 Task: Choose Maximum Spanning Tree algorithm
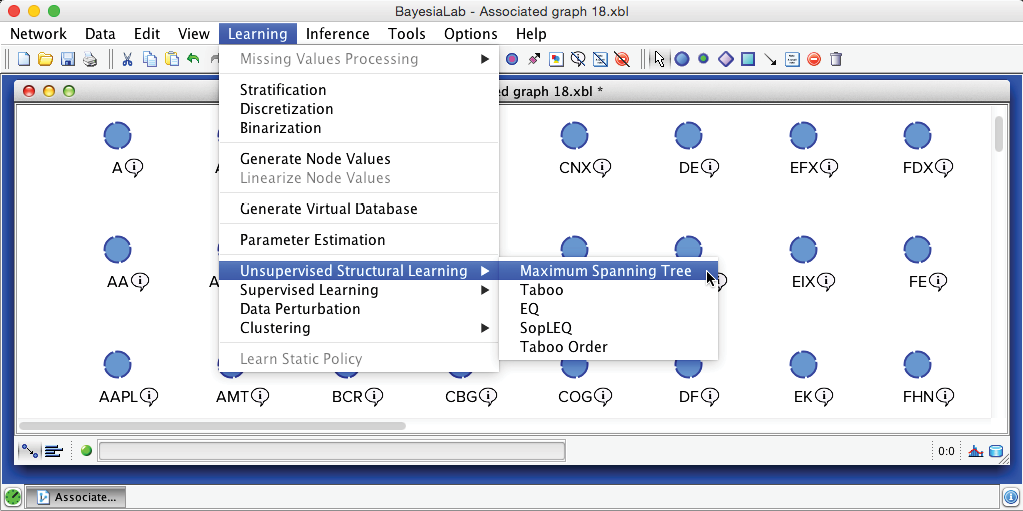[605, 271]
